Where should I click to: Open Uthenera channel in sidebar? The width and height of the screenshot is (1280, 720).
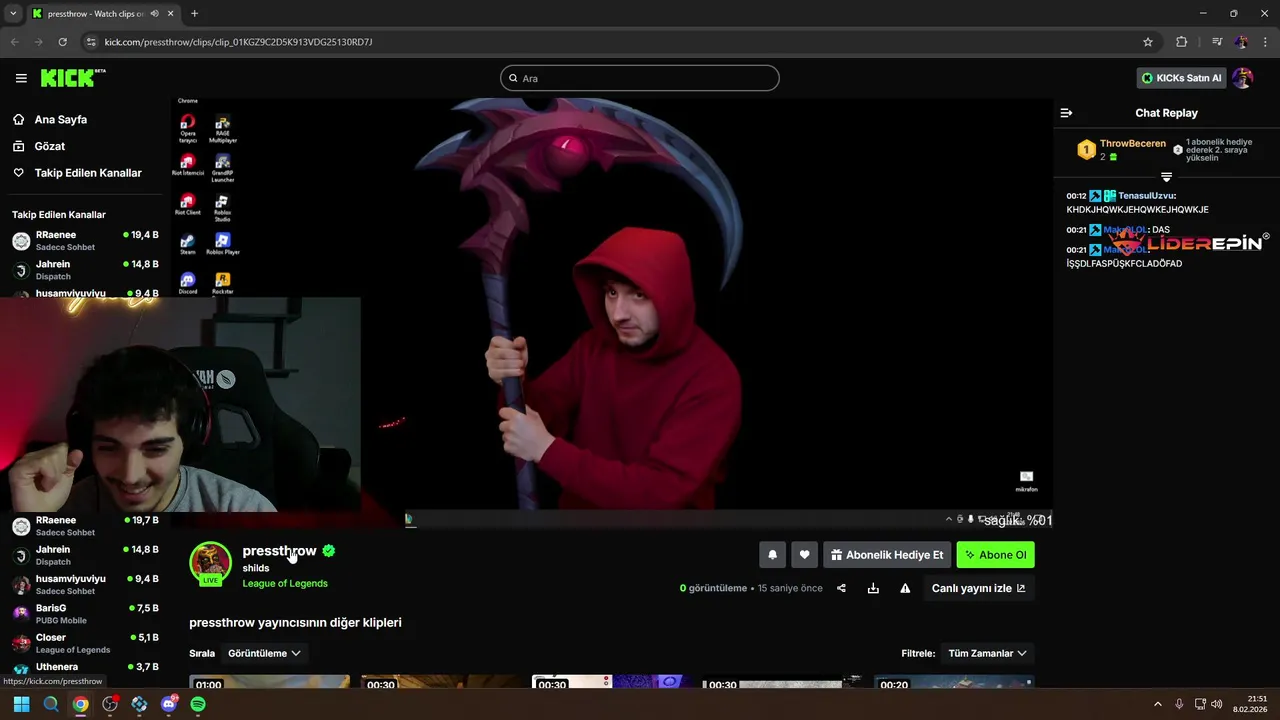(x=85, y=668)
